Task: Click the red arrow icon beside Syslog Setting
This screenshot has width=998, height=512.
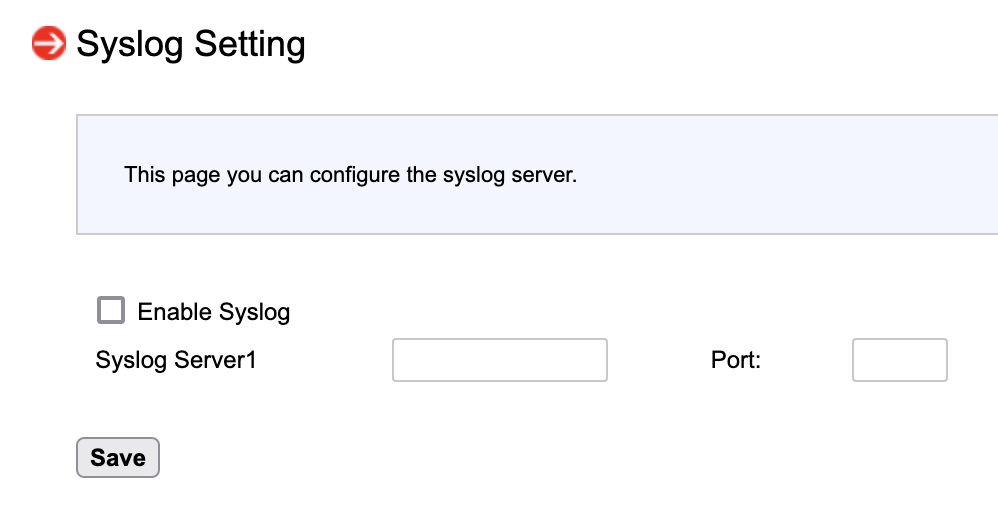Action: pos(48,44)
